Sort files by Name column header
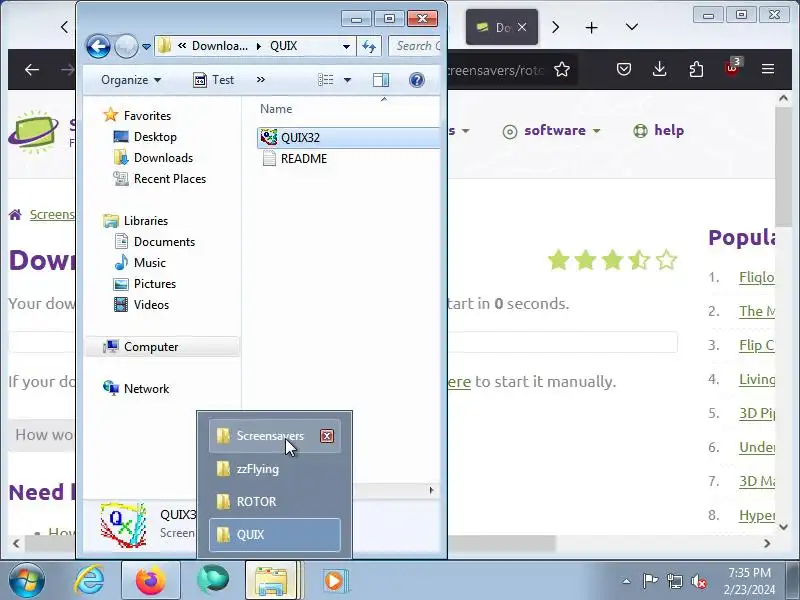 [x=276, y=109]
